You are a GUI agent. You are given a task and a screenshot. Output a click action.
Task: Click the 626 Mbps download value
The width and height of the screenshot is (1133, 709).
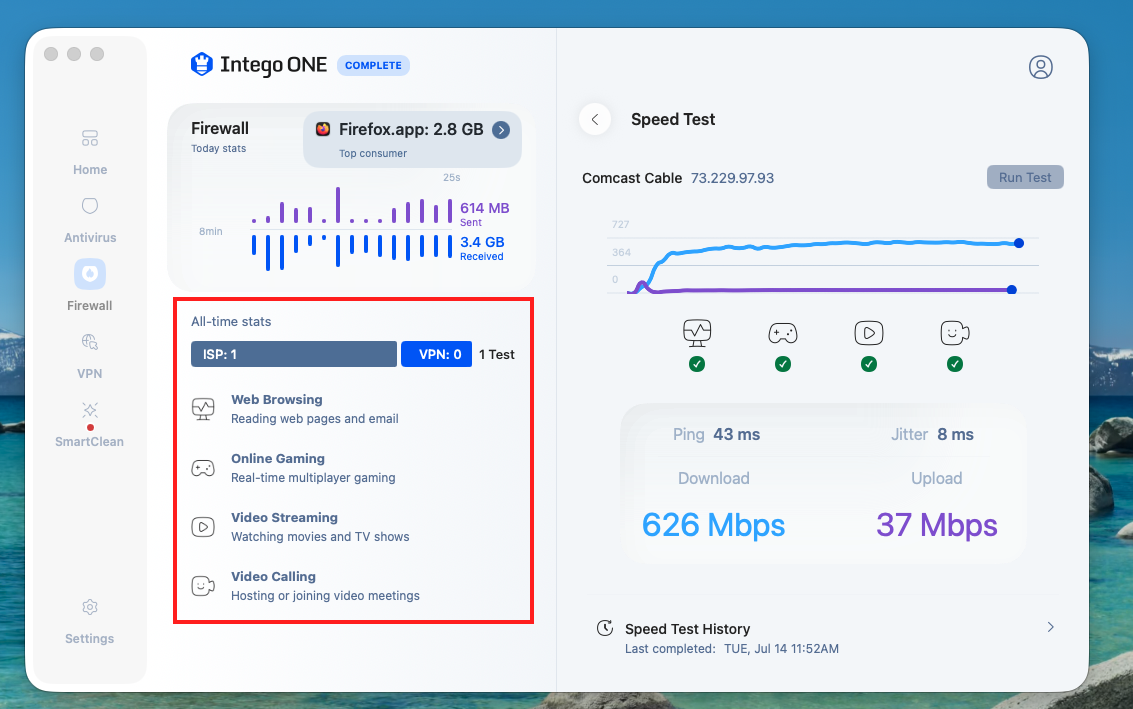pos(713,525)
